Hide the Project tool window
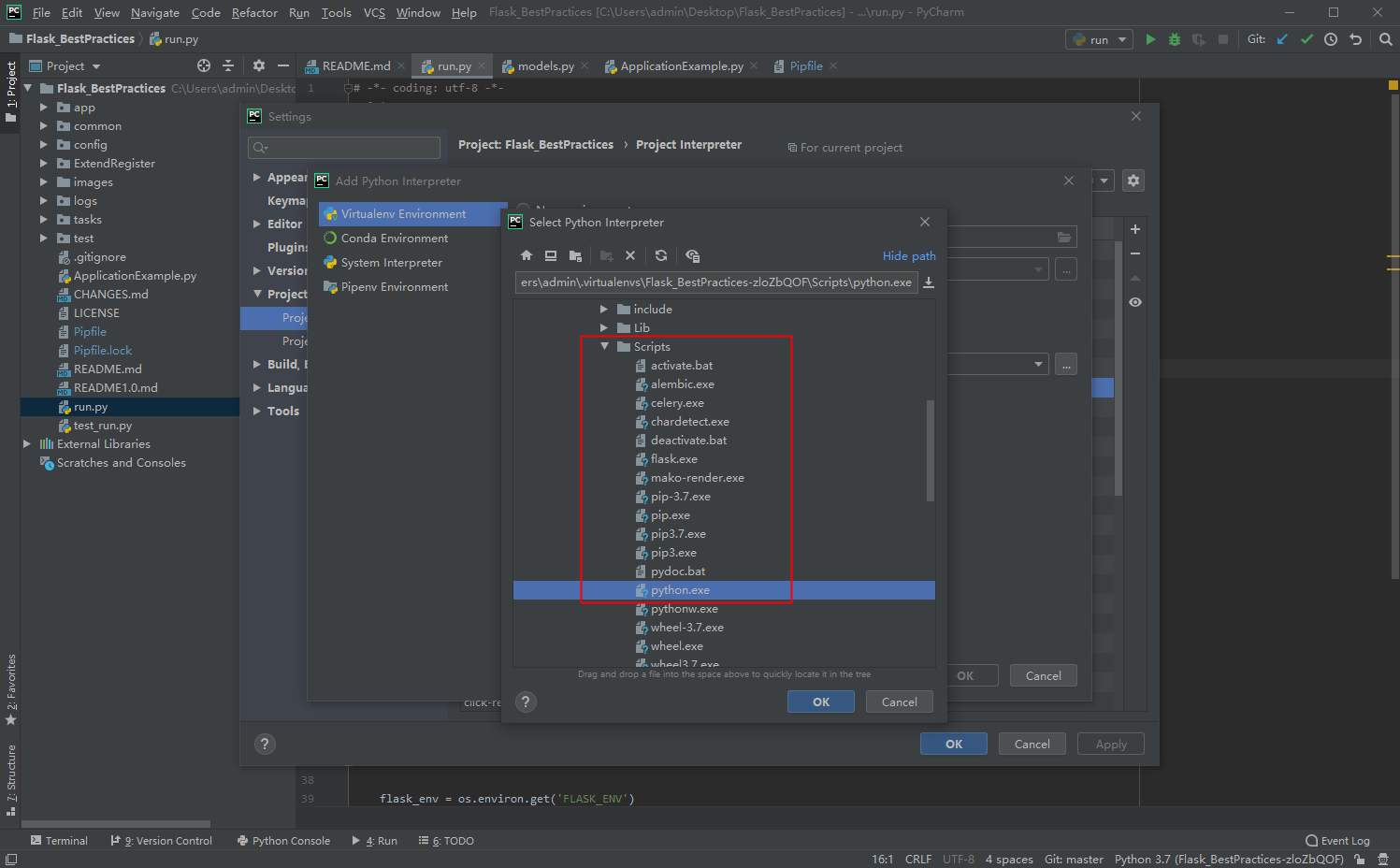Image resolution: width=1400 pixels, height=868 pixels. (x=283, y=65)
